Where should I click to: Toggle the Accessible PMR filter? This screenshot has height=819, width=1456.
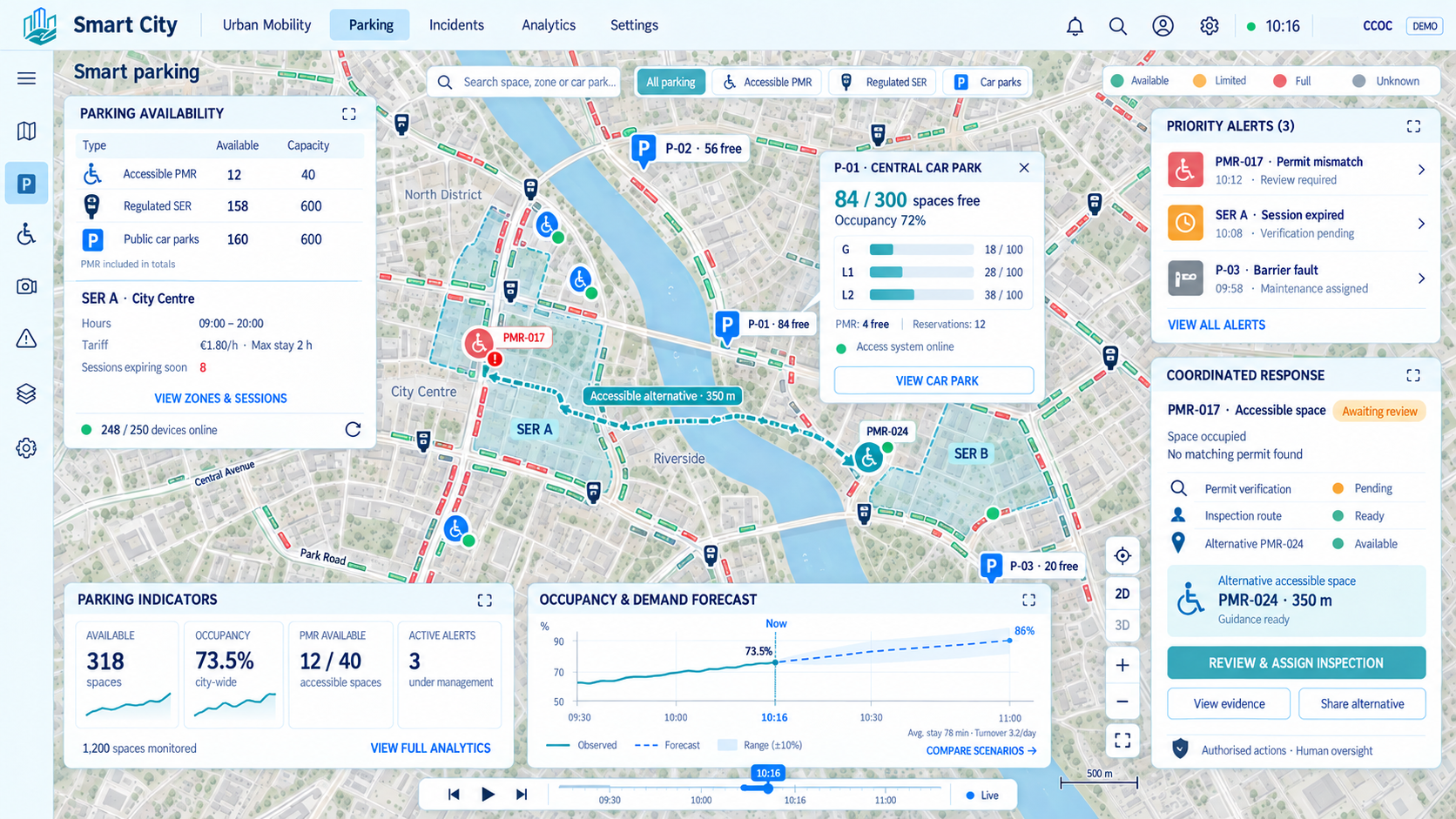(x=767, y=82)
